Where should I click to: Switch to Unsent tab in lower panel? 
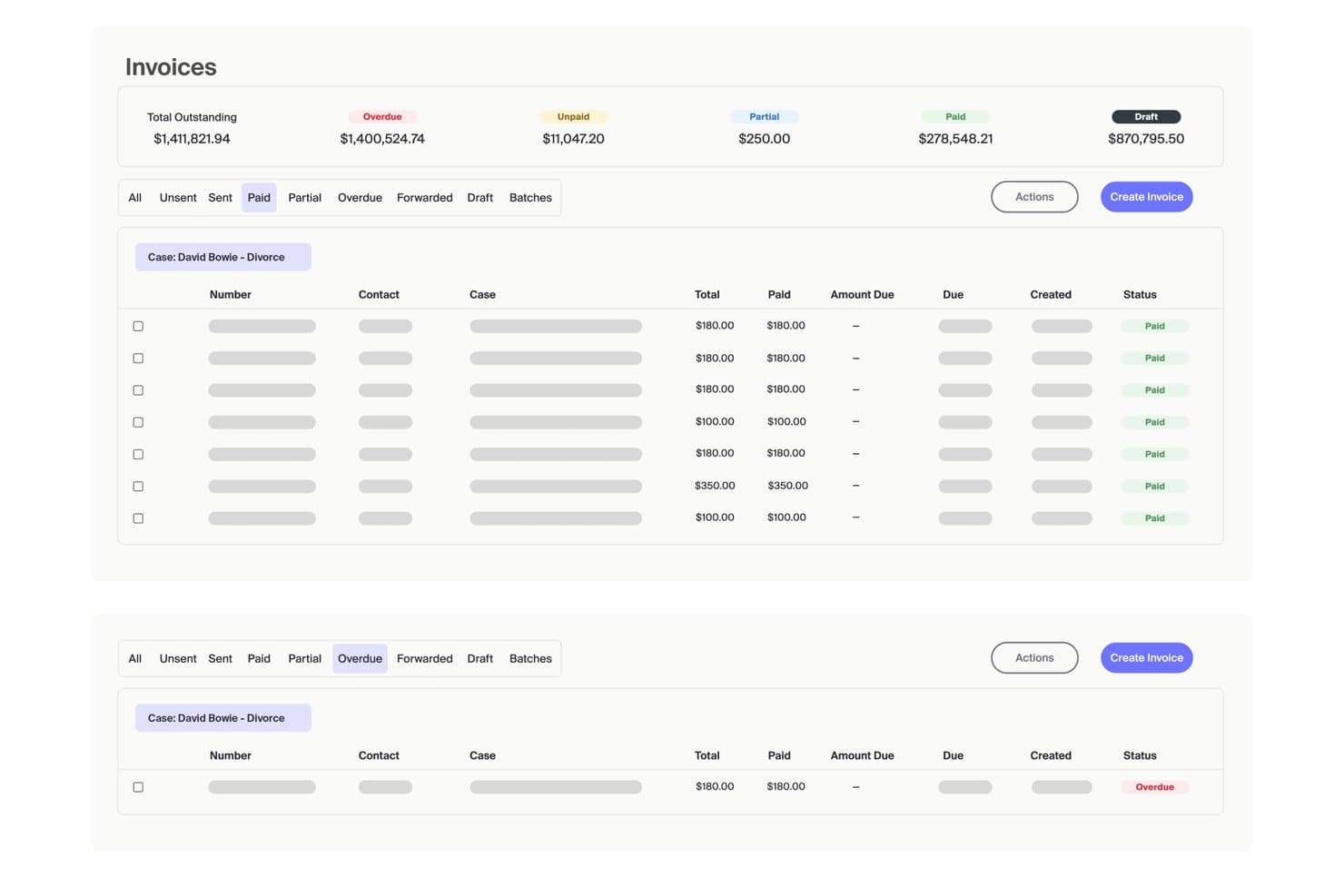(x=178, y=659)
